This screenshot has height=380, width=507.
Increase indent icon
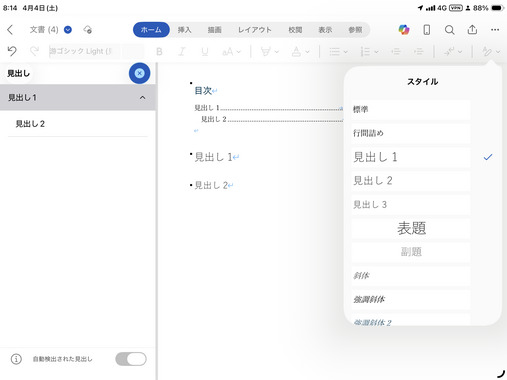pyautogui.click(x=418, y=51)
